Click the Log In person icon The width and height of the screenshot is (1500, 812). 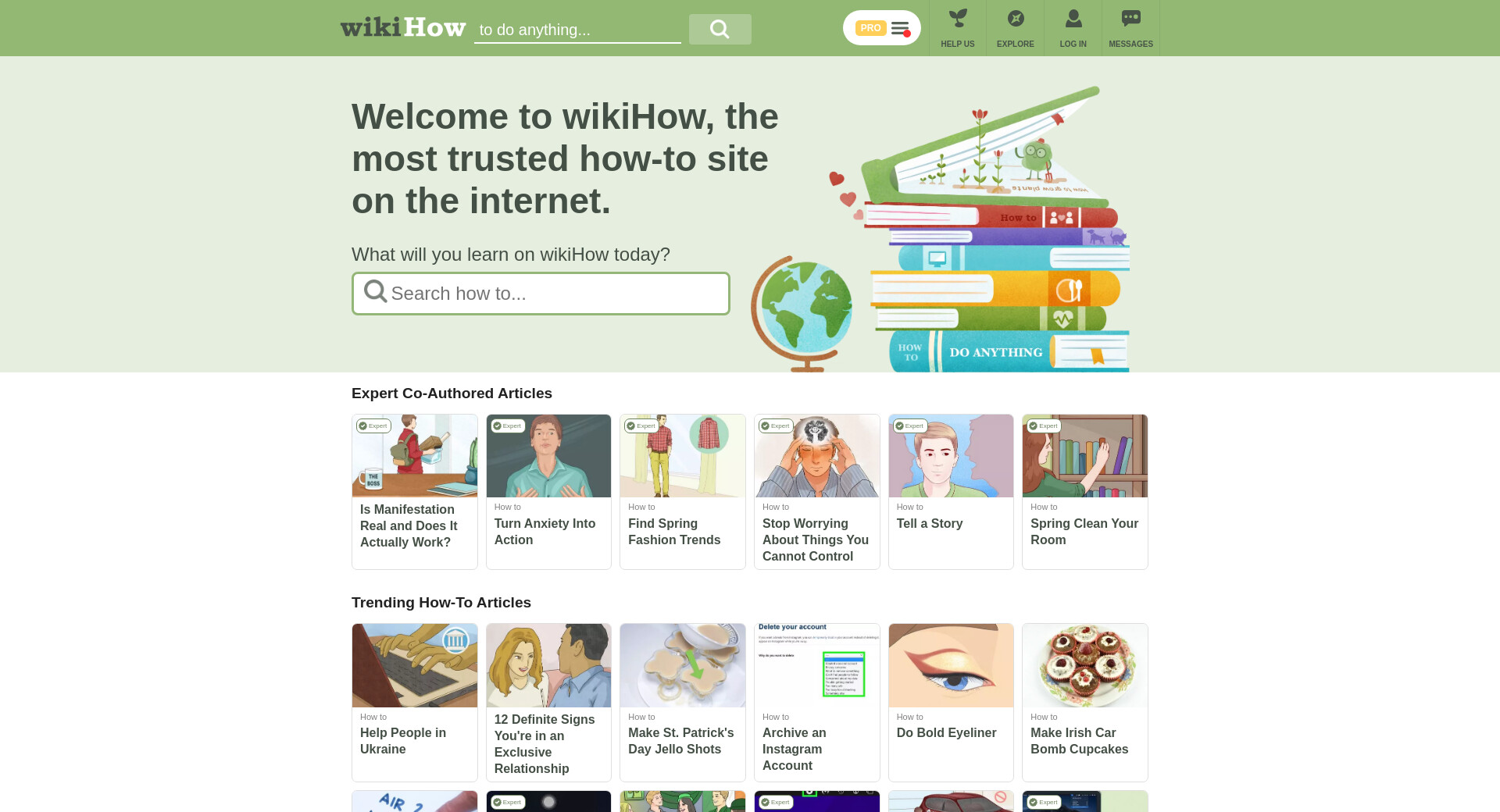tap(1073, 18)
